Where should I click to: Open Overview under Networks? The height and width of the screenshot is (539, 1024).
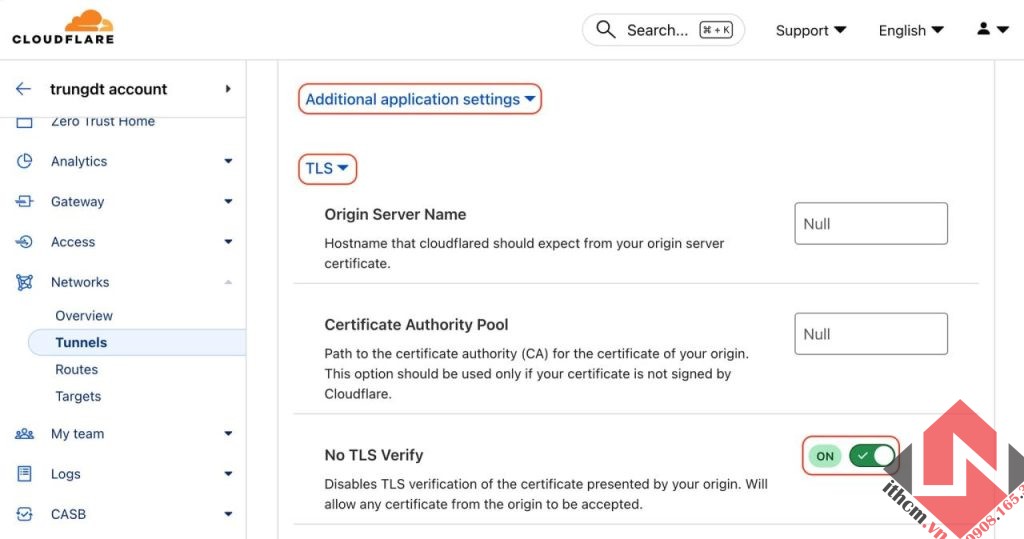point(84,316)
